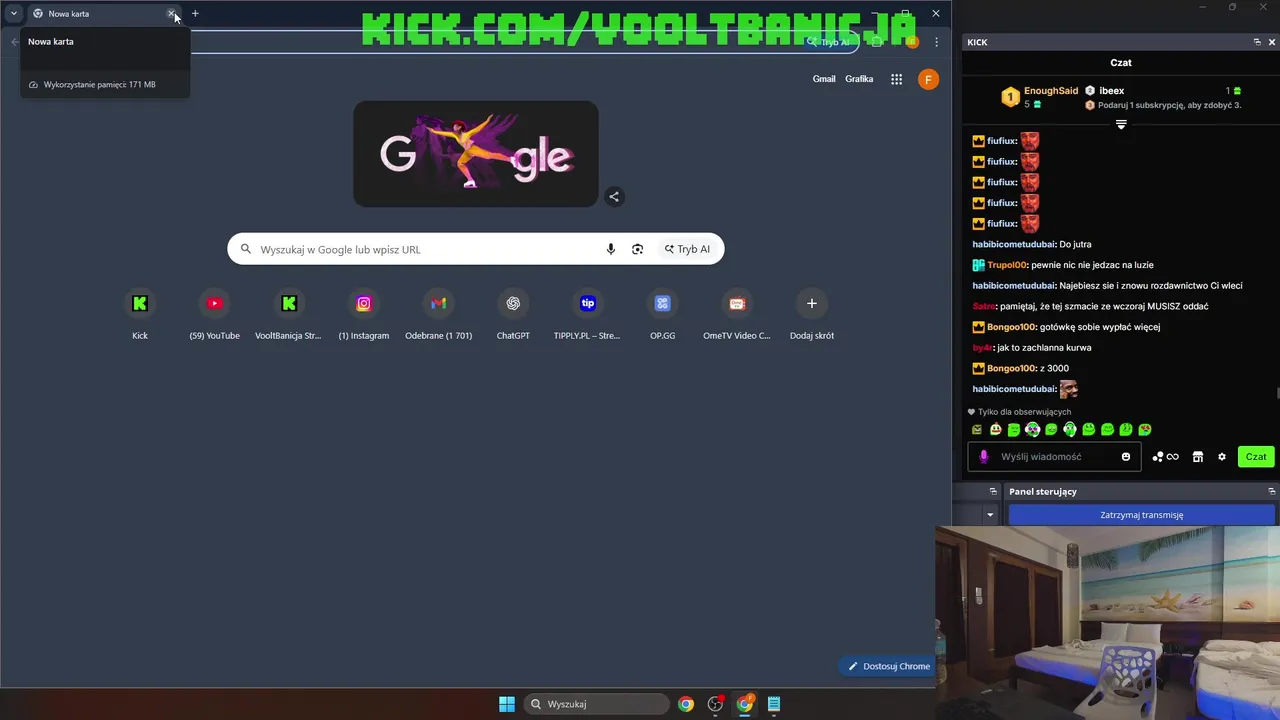The width and height of the screenshot is (1280, 720).
Task: Open Chrome three-dot menu
Action: (x=936, y=42)
